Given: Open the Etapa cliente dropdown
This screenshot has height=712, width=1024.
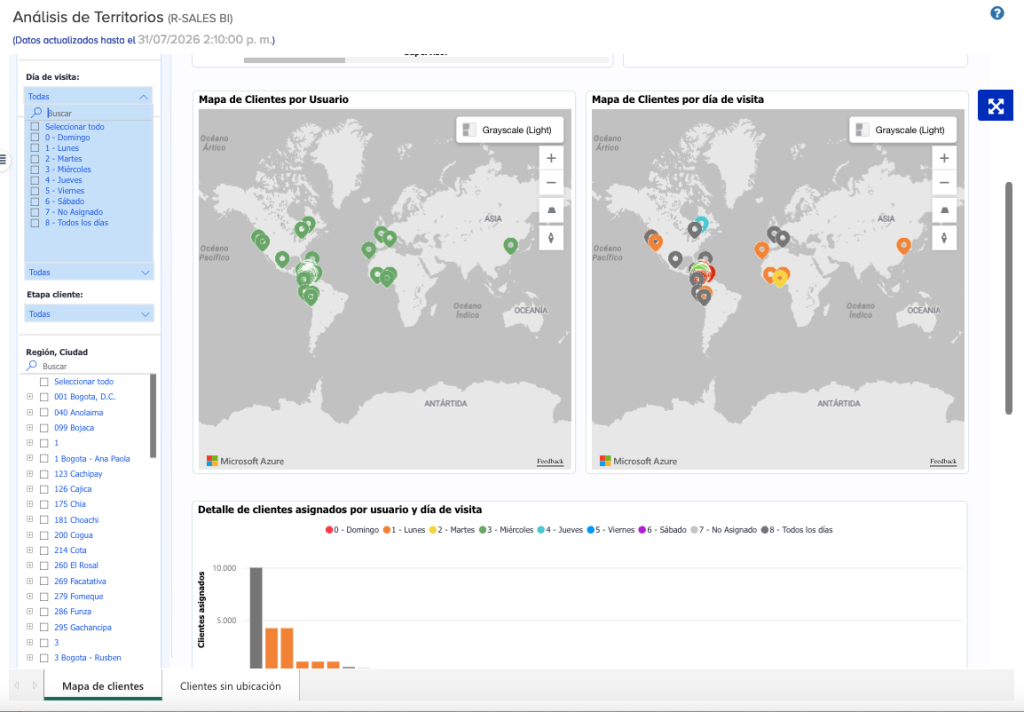Looking at the screenshot, I should coord(89,314).
